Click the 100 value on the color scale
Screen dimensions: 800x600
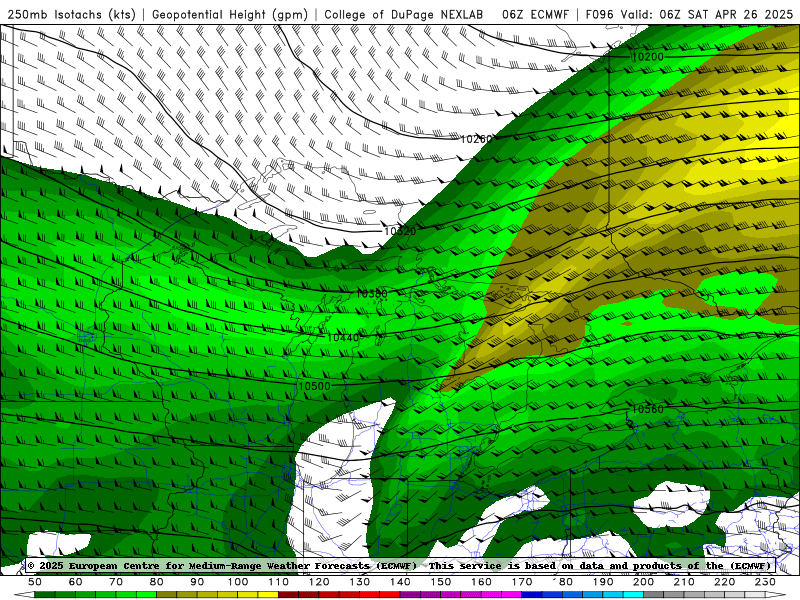pos(237,582)
